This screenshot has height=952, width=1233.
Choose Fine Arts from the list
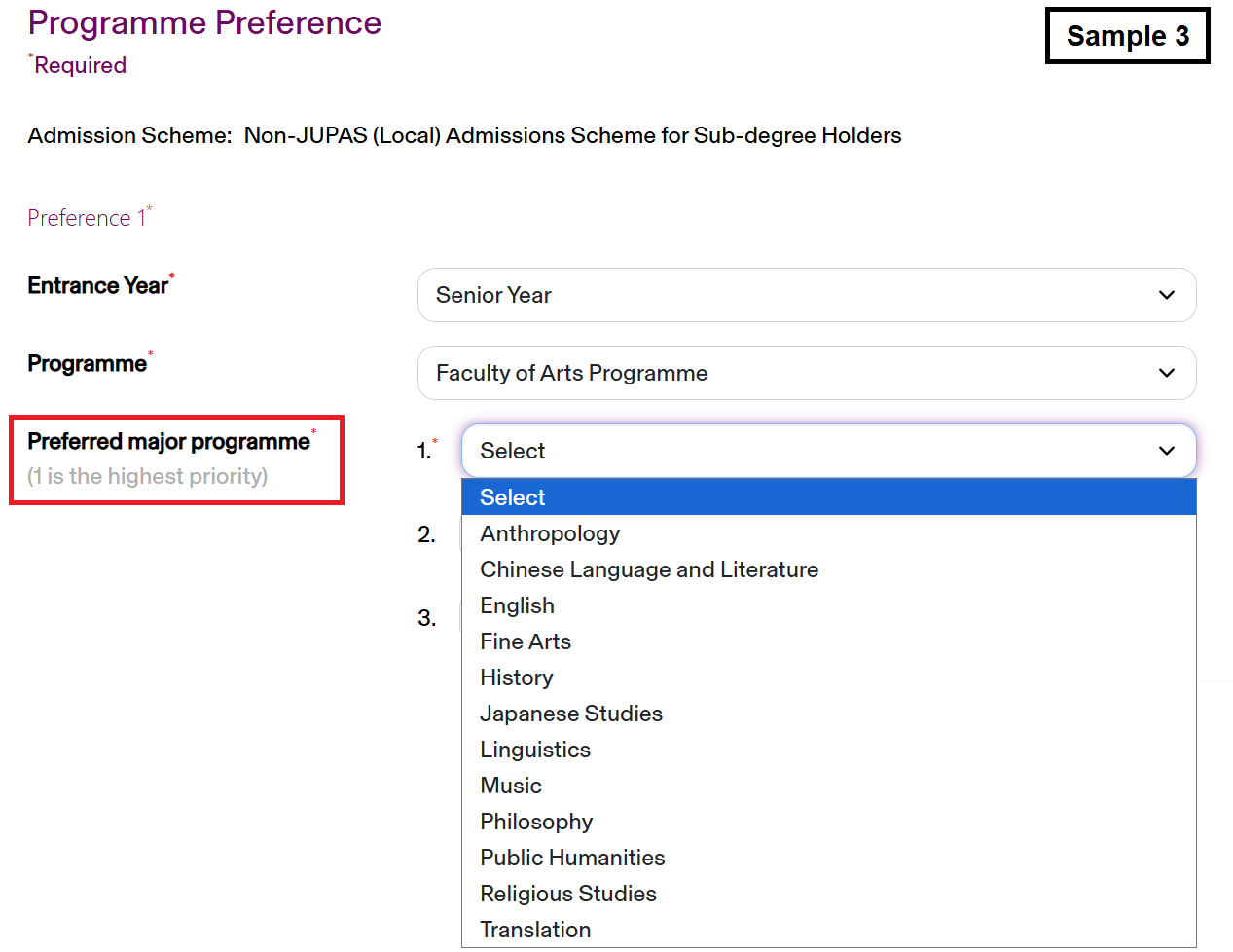(x=526, y=641)
